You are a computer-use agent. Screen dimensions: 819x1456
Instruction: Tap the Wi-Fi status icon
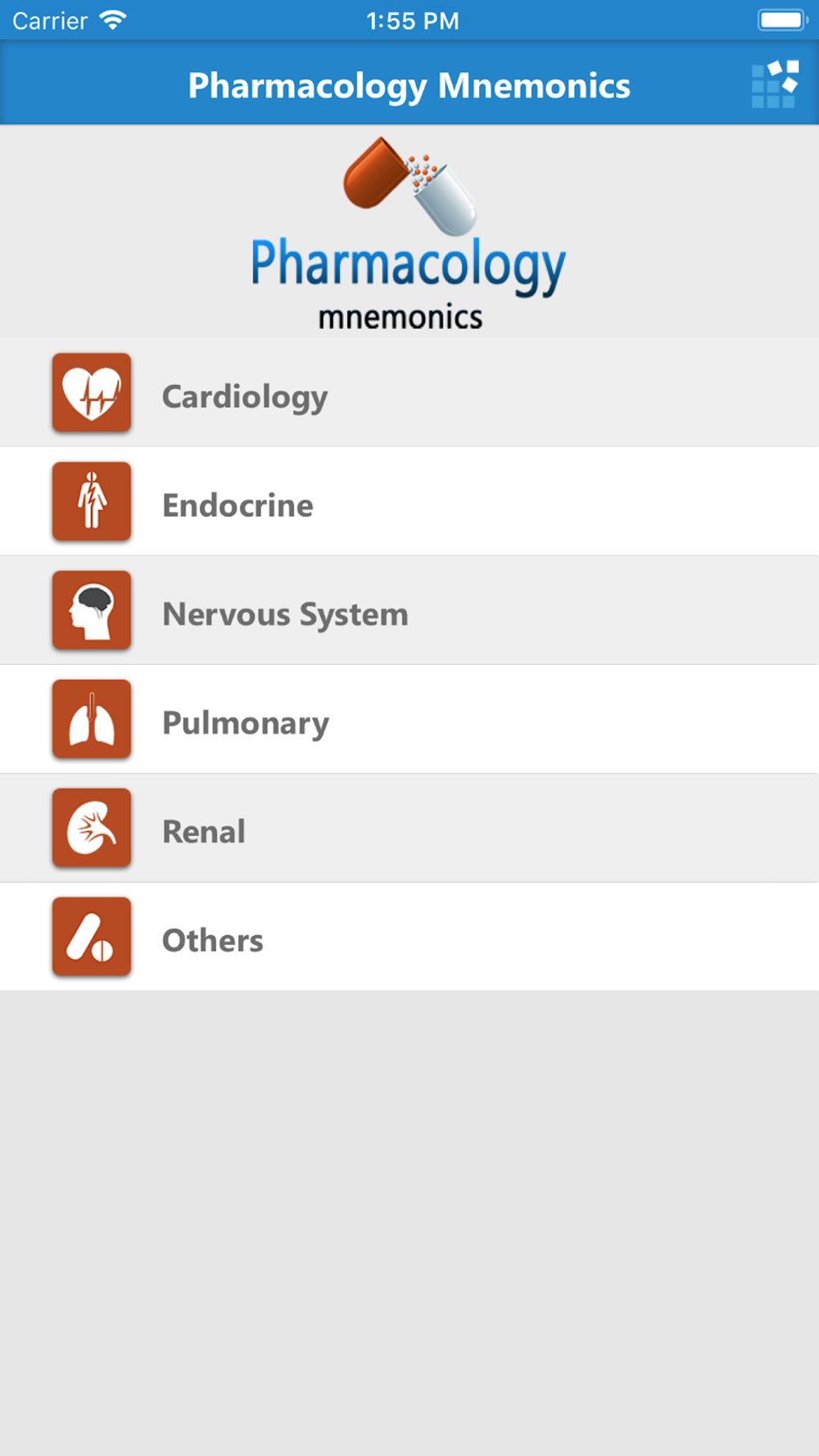[x=112, y=20]
